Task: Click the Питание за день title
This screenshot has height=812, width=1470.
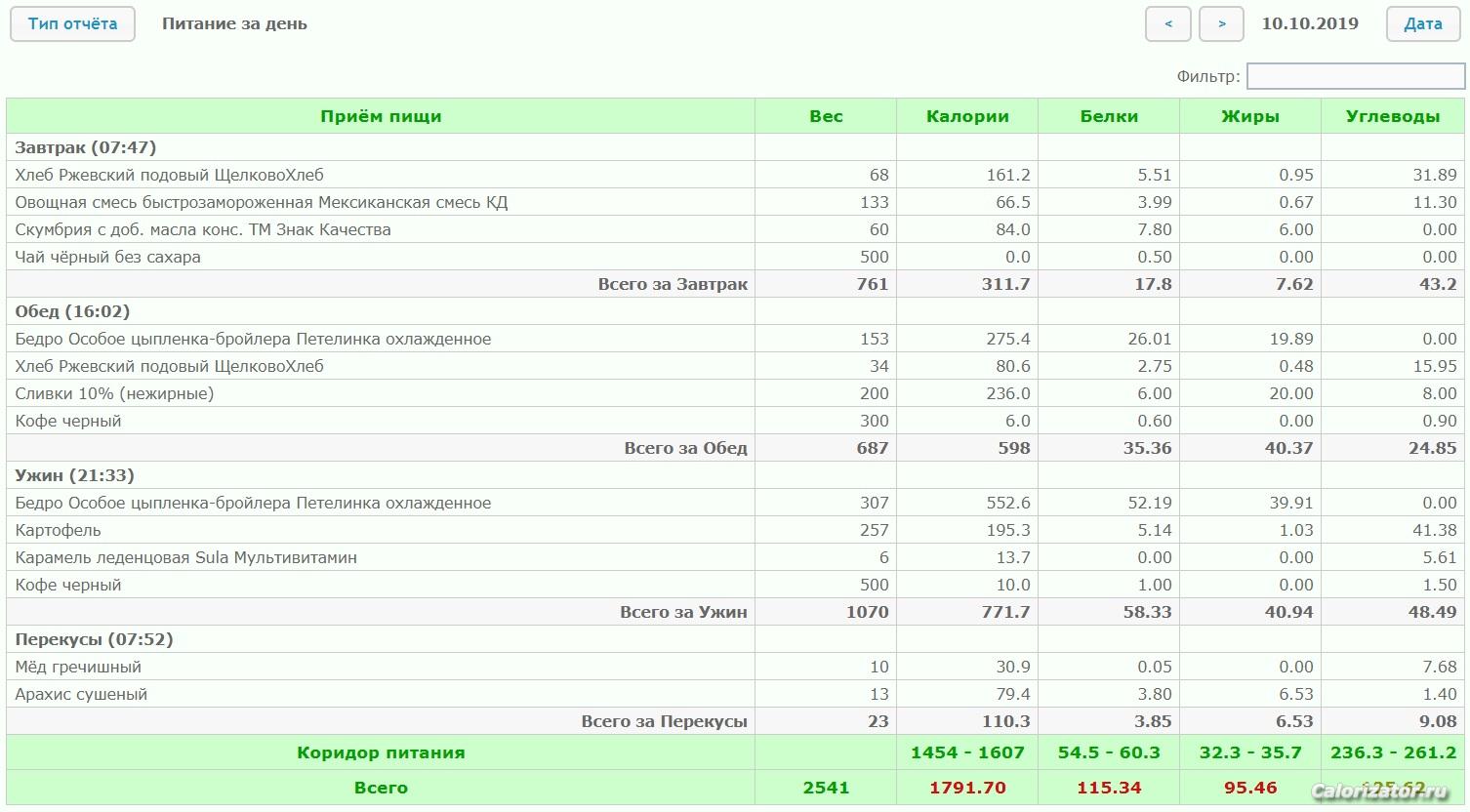Action: 234,23
